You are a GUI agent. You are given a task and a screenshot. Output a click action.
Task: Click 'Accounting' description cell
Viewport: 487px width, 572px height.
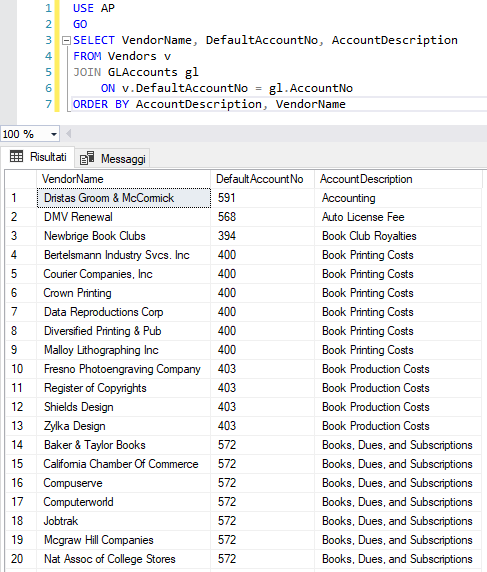coord(398,198)
